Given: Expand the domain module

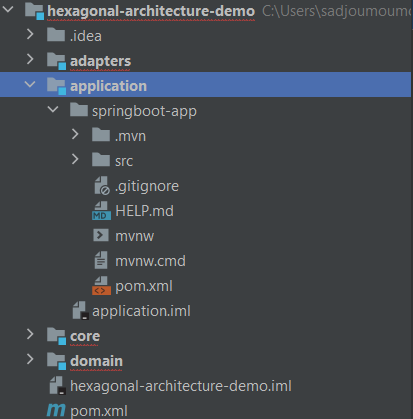Looking at the screenshot, I should click(30, 359).
